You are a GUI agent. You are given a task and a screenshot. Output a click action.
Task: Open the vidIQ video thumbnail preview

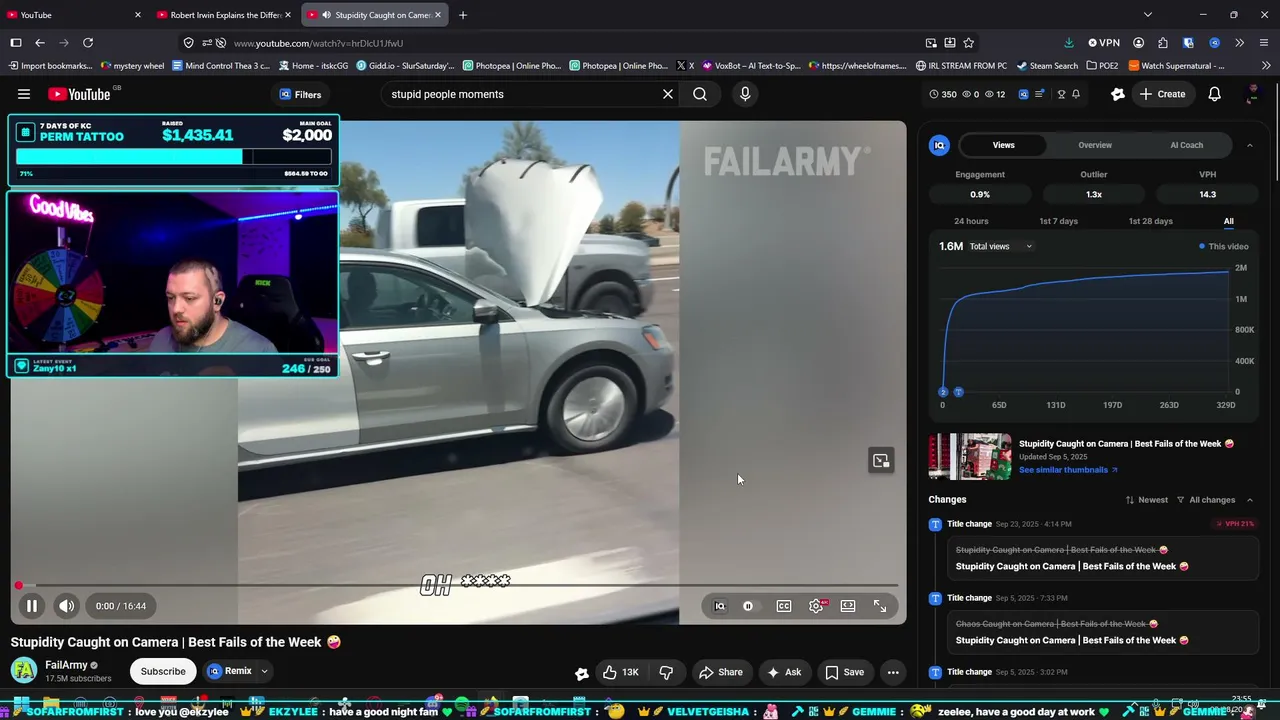click(x=970, y=457)
